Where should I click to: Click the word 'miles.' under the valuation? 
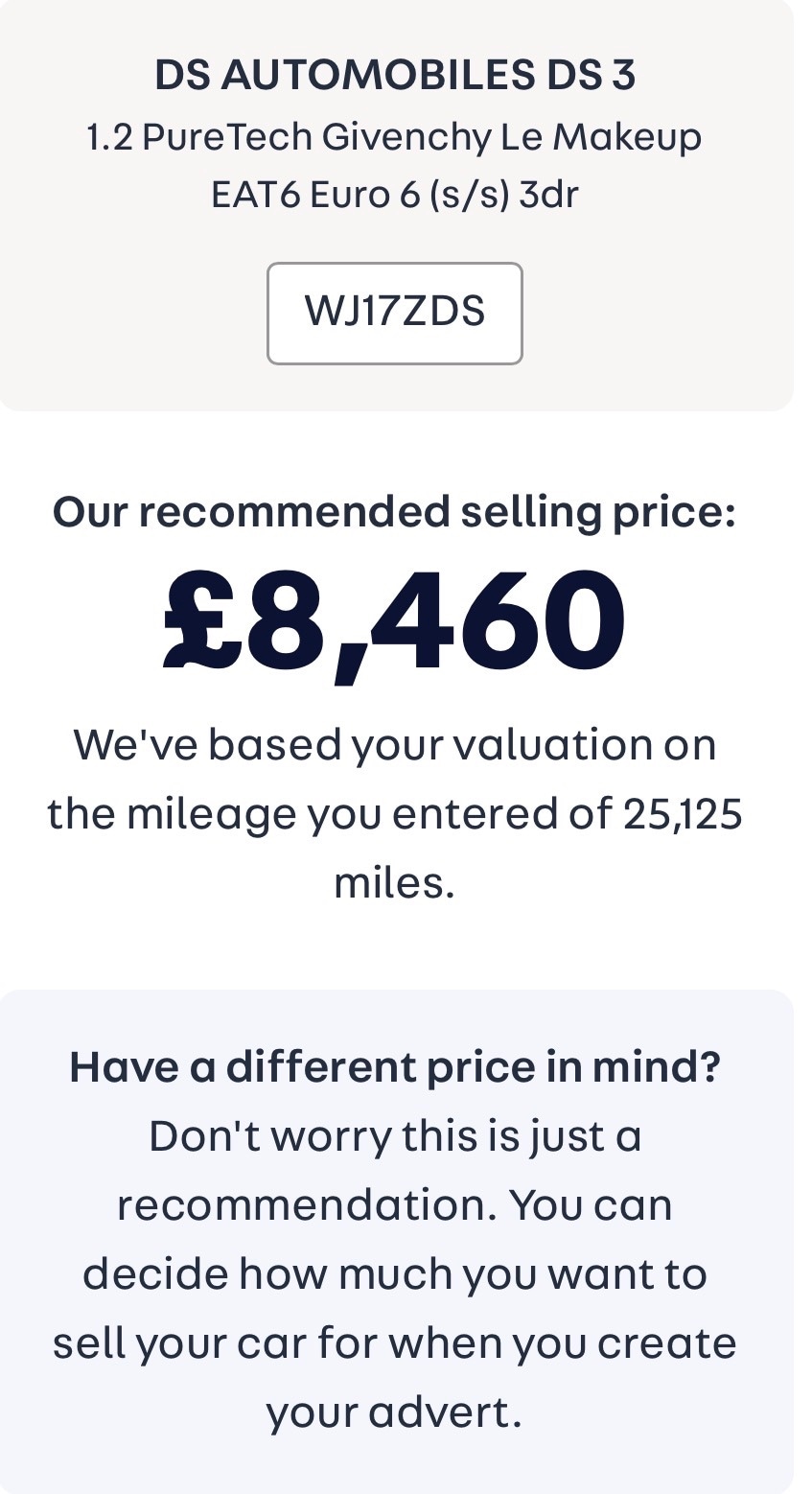pos(394,882)
